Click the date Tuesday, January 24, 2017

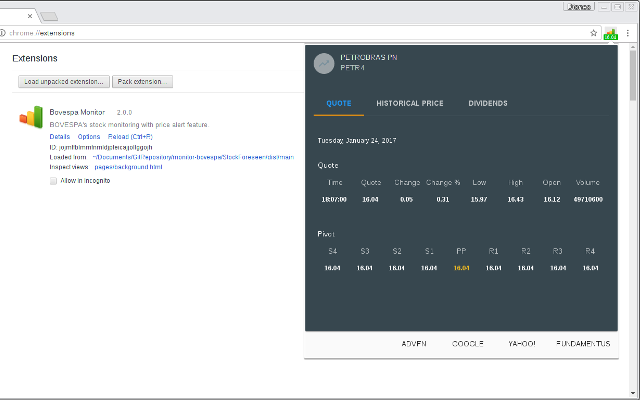pyautogui.click(x=357, y=140)
